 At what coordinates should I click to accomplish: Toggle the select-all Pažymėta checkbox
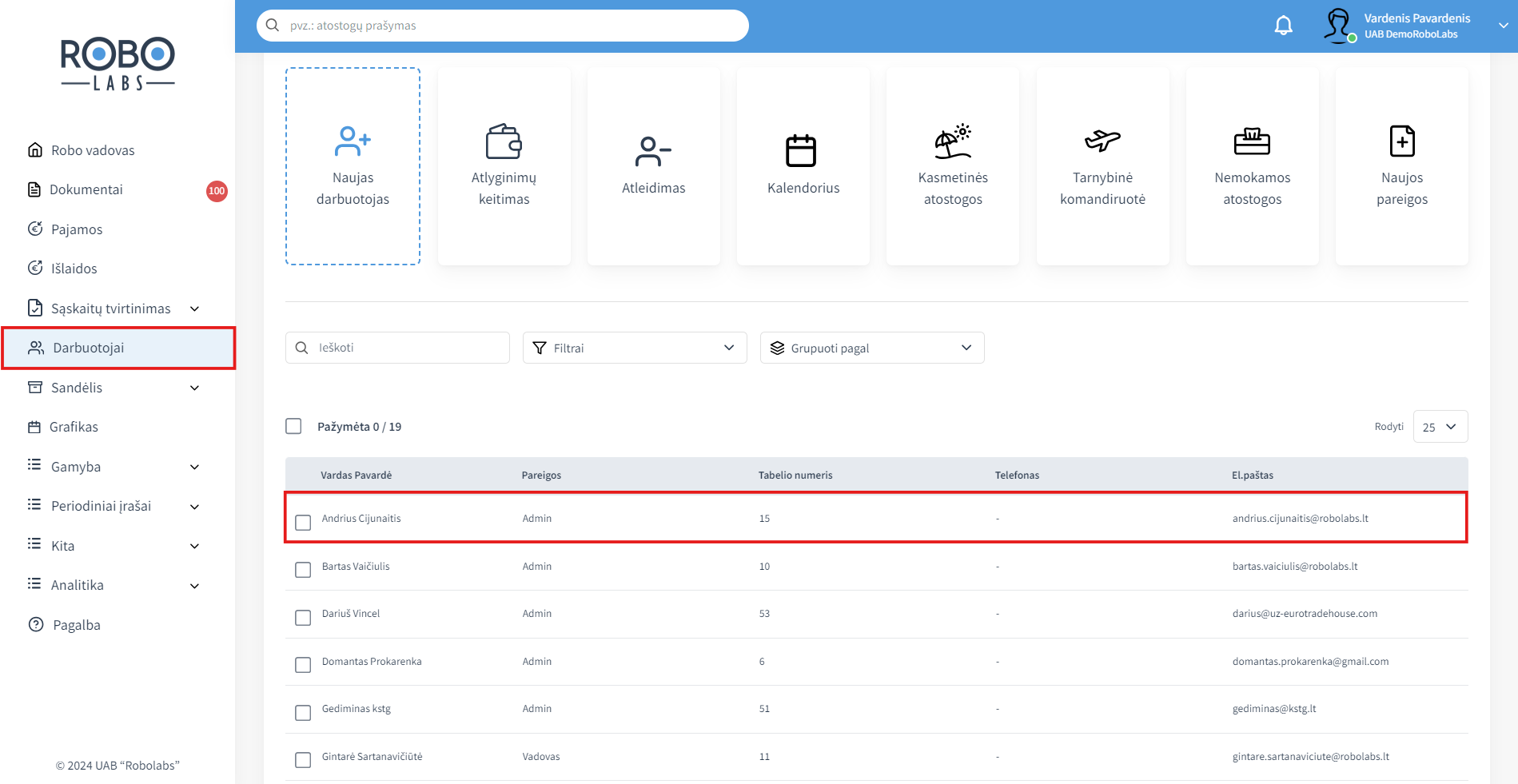294,426
